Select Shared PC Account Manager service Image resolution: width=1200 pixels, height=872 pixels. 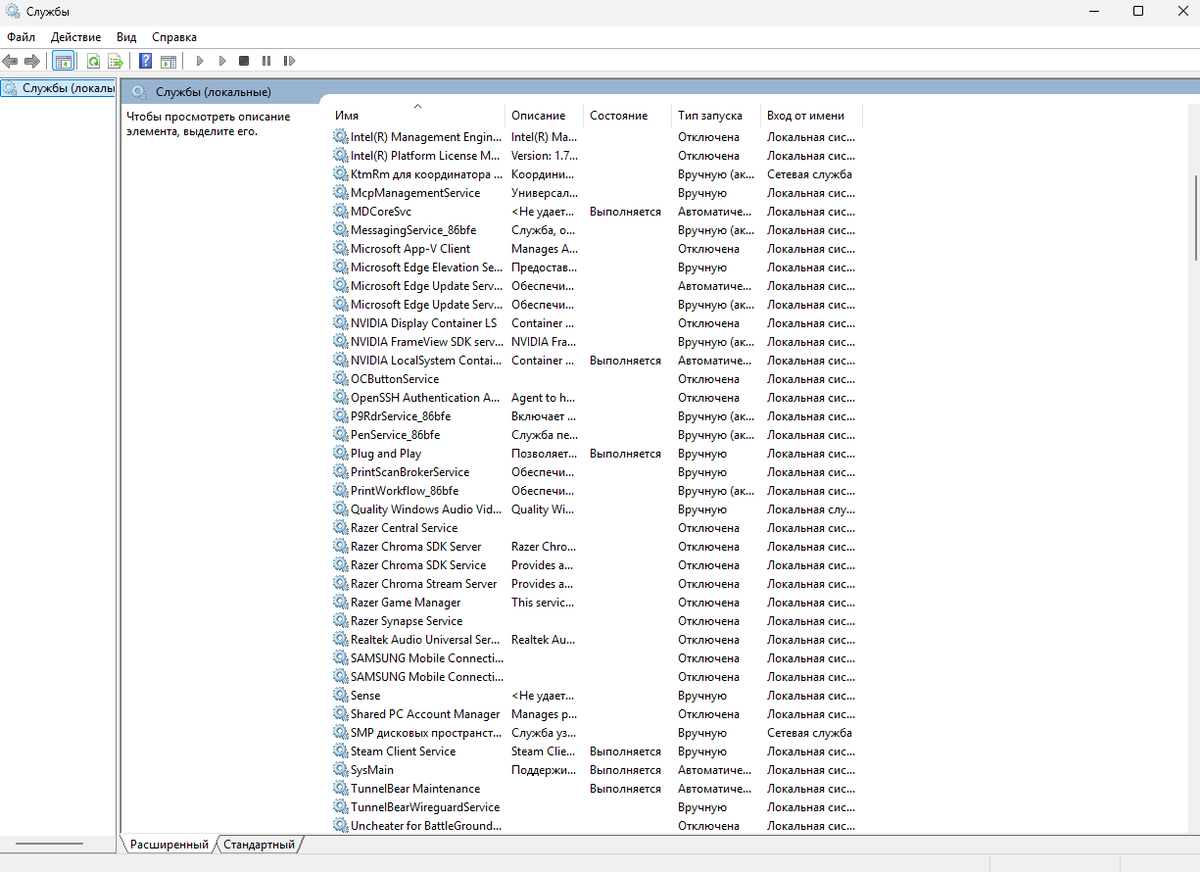tap(596, 714)
